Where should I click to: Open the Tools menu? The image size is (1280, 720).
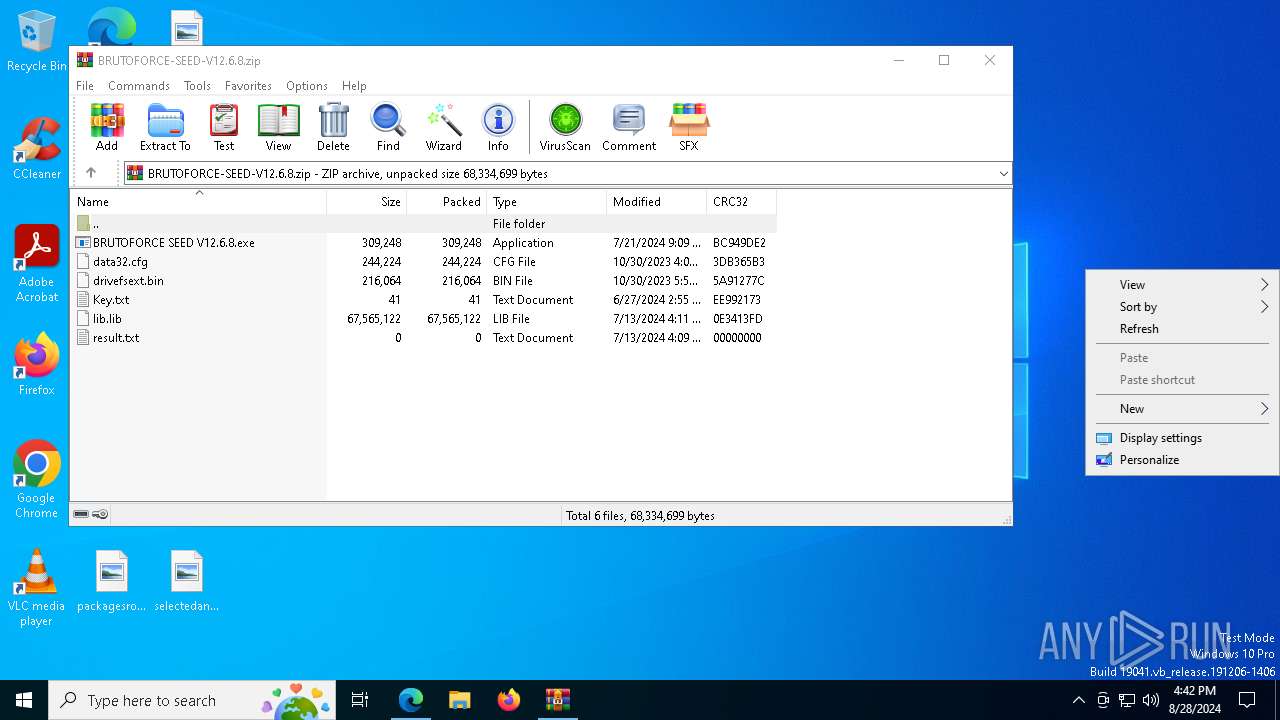(x=197, y=86)
